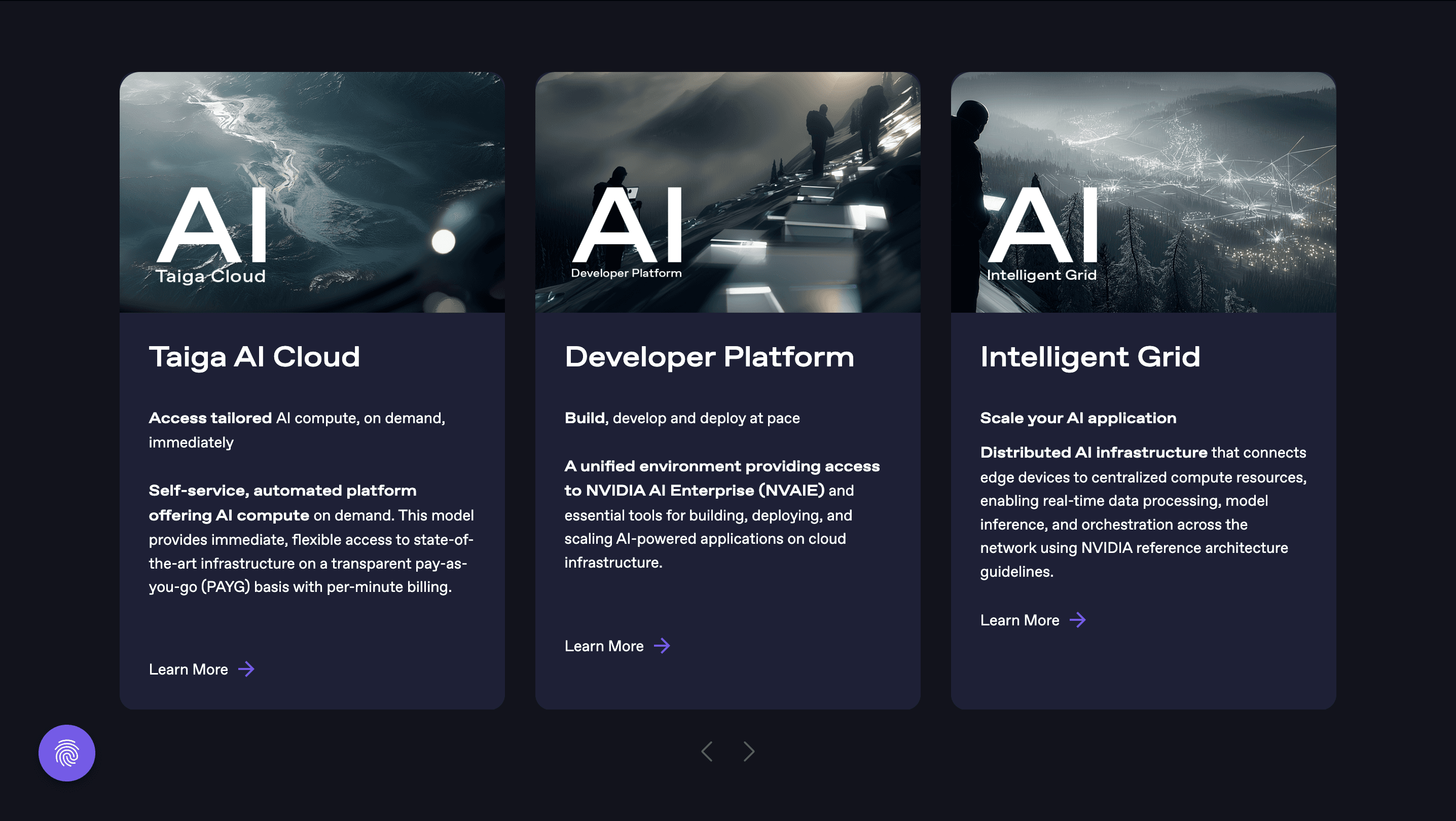Click arrow icon beside Developer Platform Learn More
Viewport: 1456px width, 821px height.
tap(662, 645)
